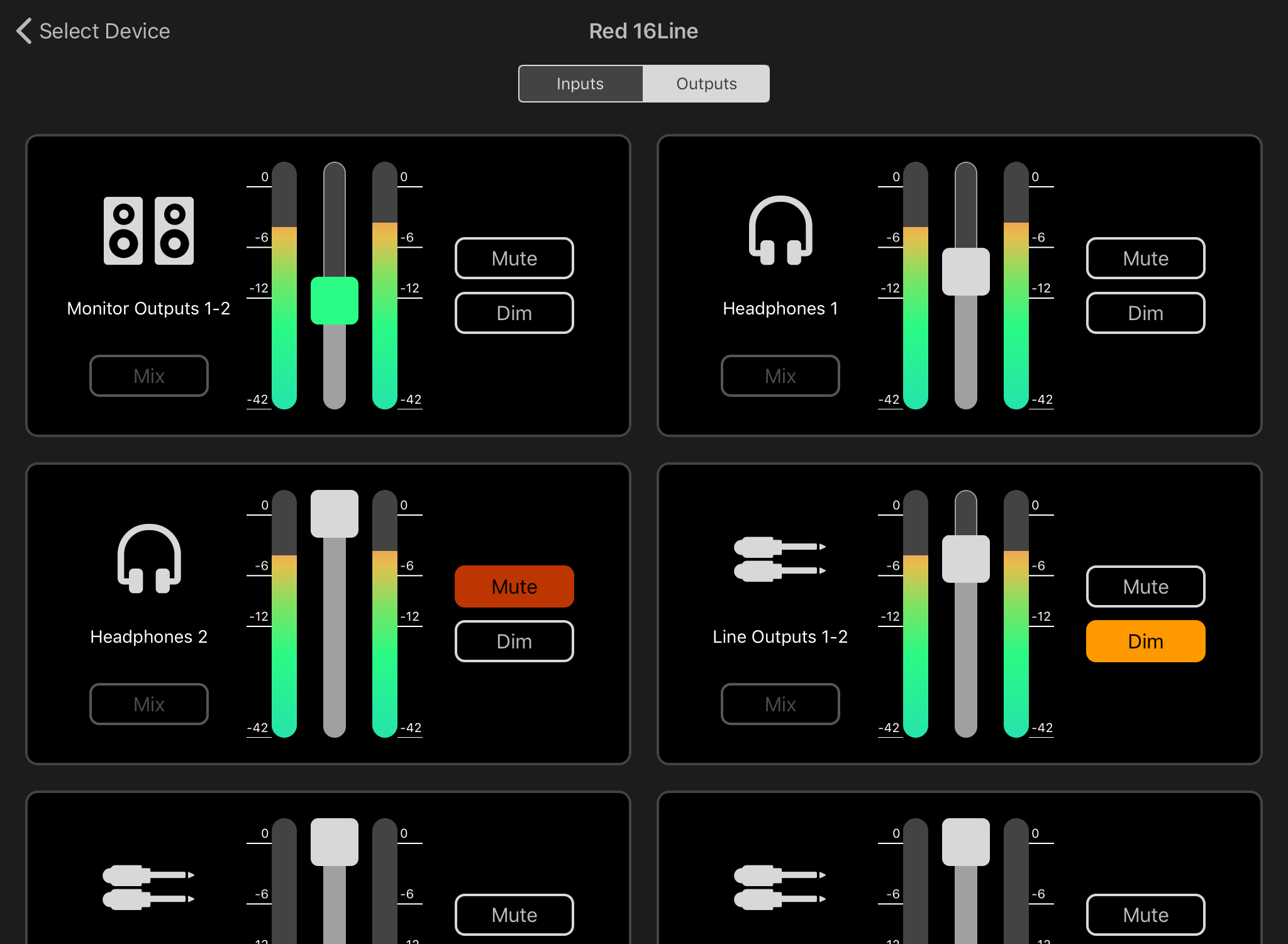The image size is (1288, 944).
Task: Click the bottom-right card fader handle
Action: (966, 842)
